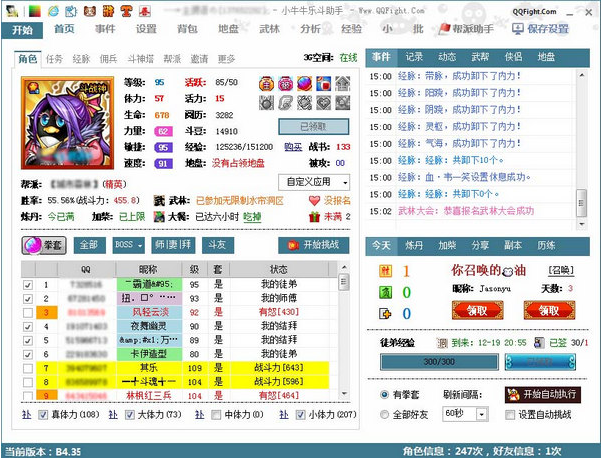Check row 3 风轻云淡 checkbox
Image resolution: width=602 pixels, height=458 pixels.
[28, 312]
